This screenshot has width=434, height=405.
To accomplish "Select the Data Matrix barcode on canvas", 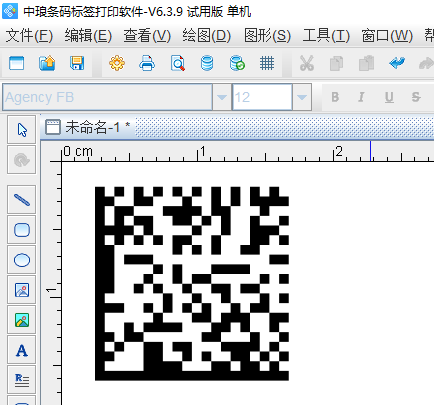I will click(x=192, y=284).
